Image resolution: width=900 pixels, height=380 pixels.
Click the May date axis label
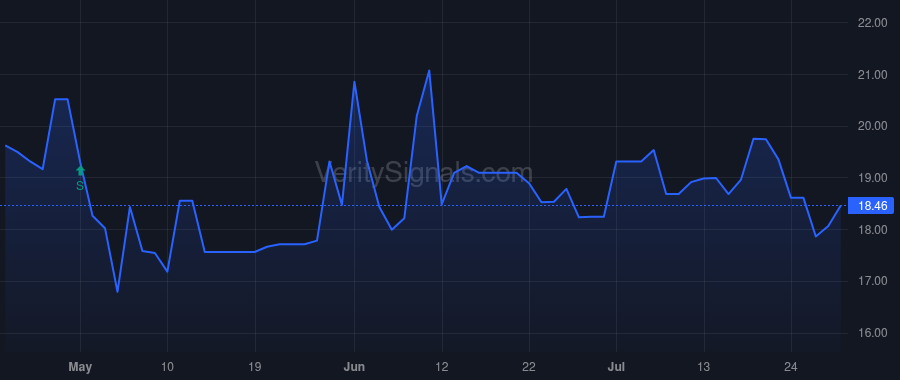[x=80, y=367]
